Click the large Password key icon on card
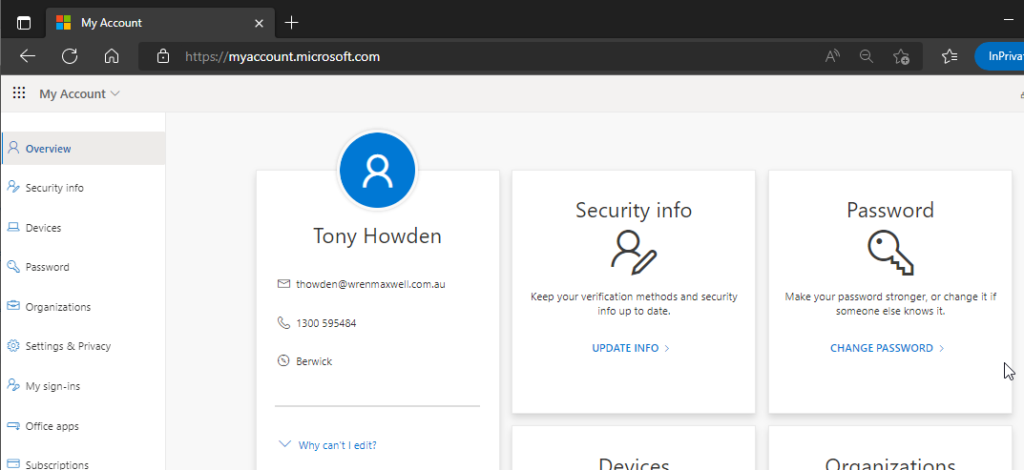 pos(890,253)
